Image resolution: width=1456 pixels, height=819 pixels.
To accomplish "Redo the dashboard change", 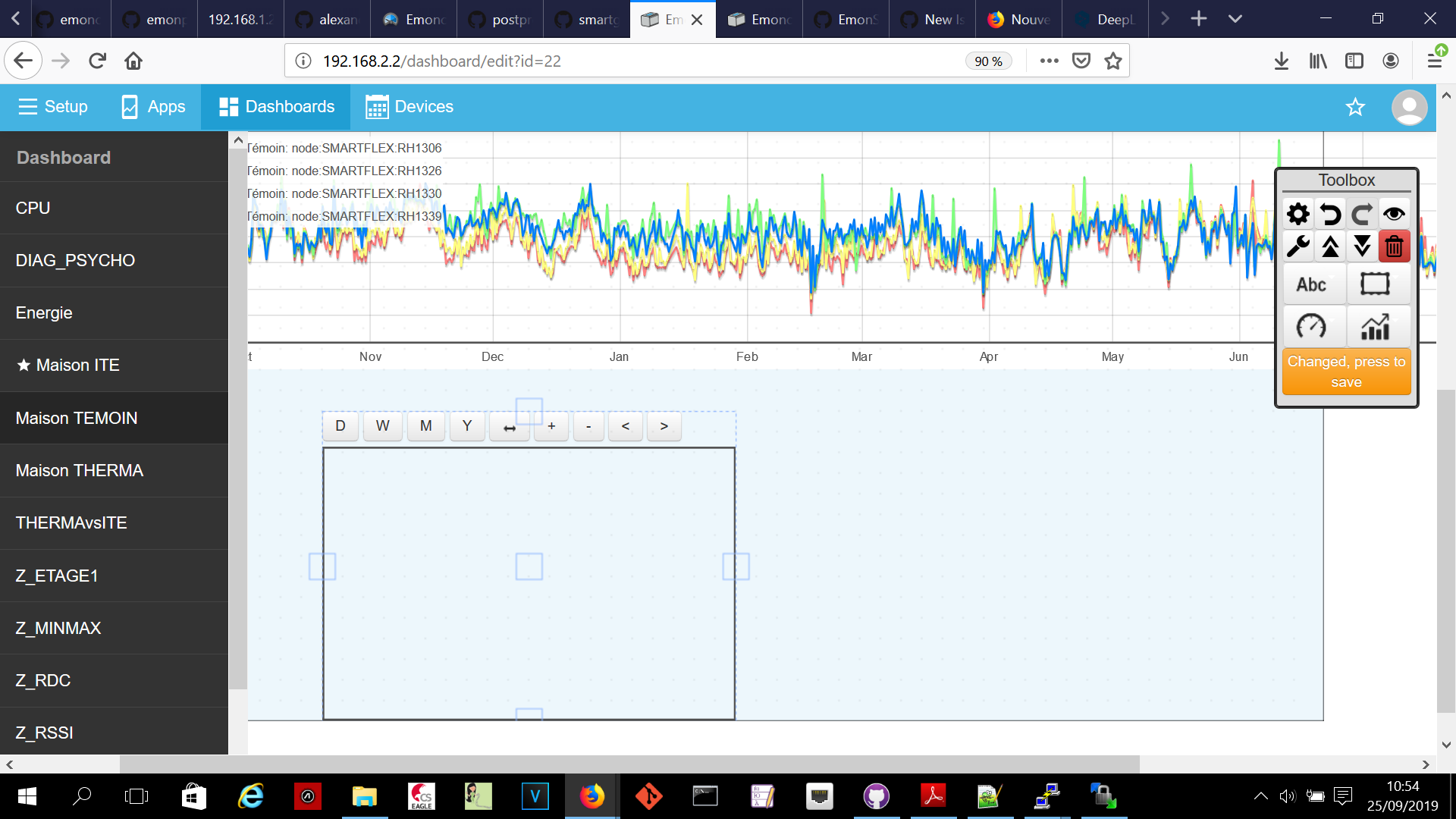I will [x=1362, y=214].
